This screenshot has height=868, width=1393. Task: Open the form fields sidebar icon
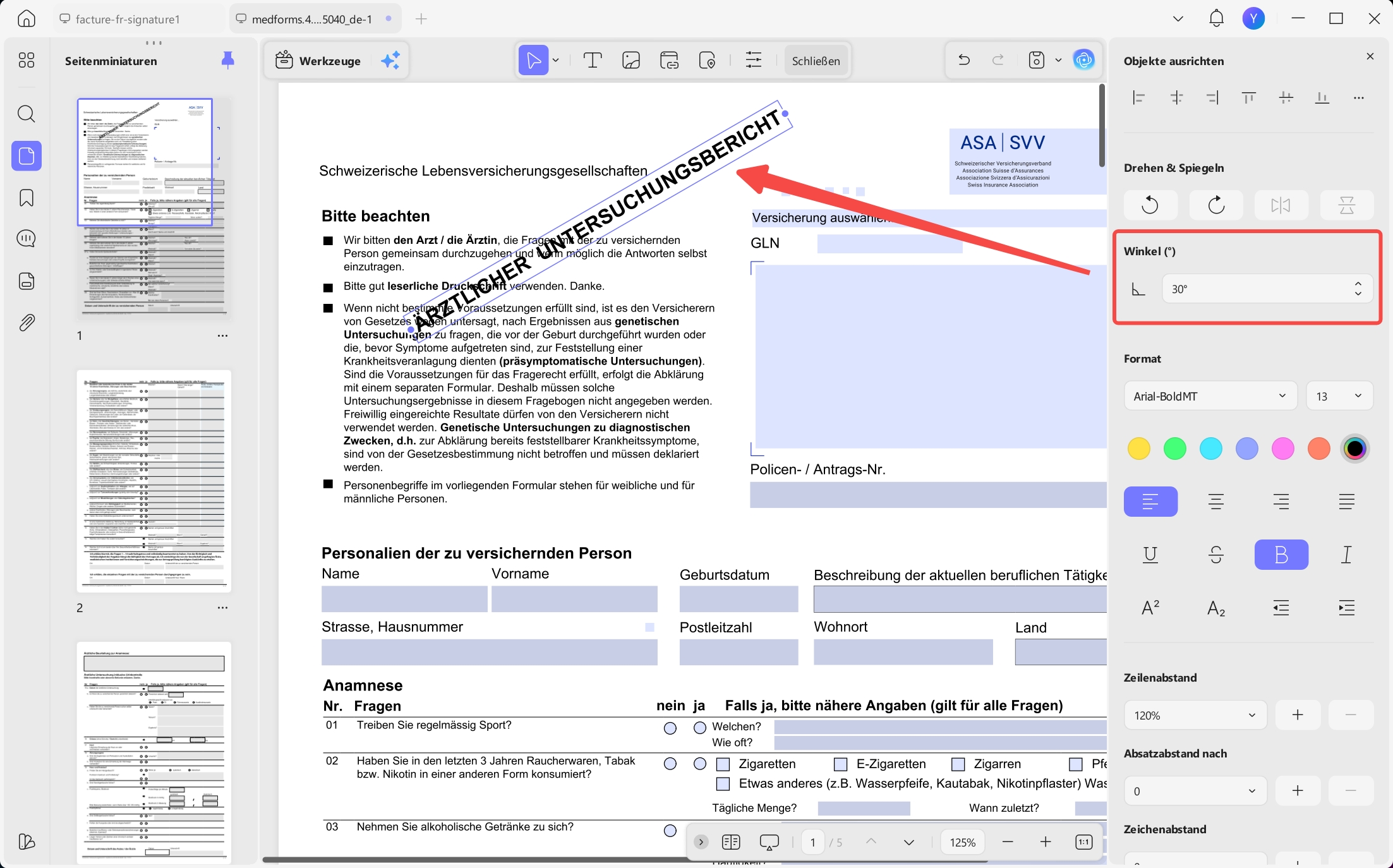click(x=27, y=281)
